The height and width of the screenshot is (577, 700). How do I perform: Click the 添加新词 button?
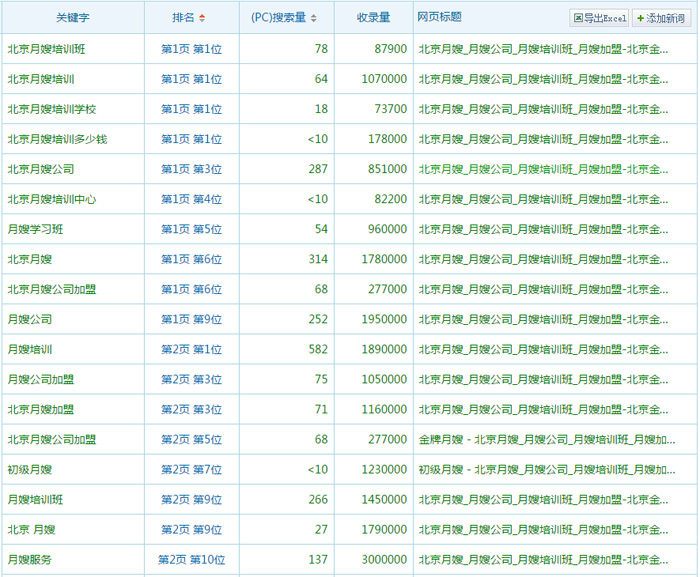660,18
